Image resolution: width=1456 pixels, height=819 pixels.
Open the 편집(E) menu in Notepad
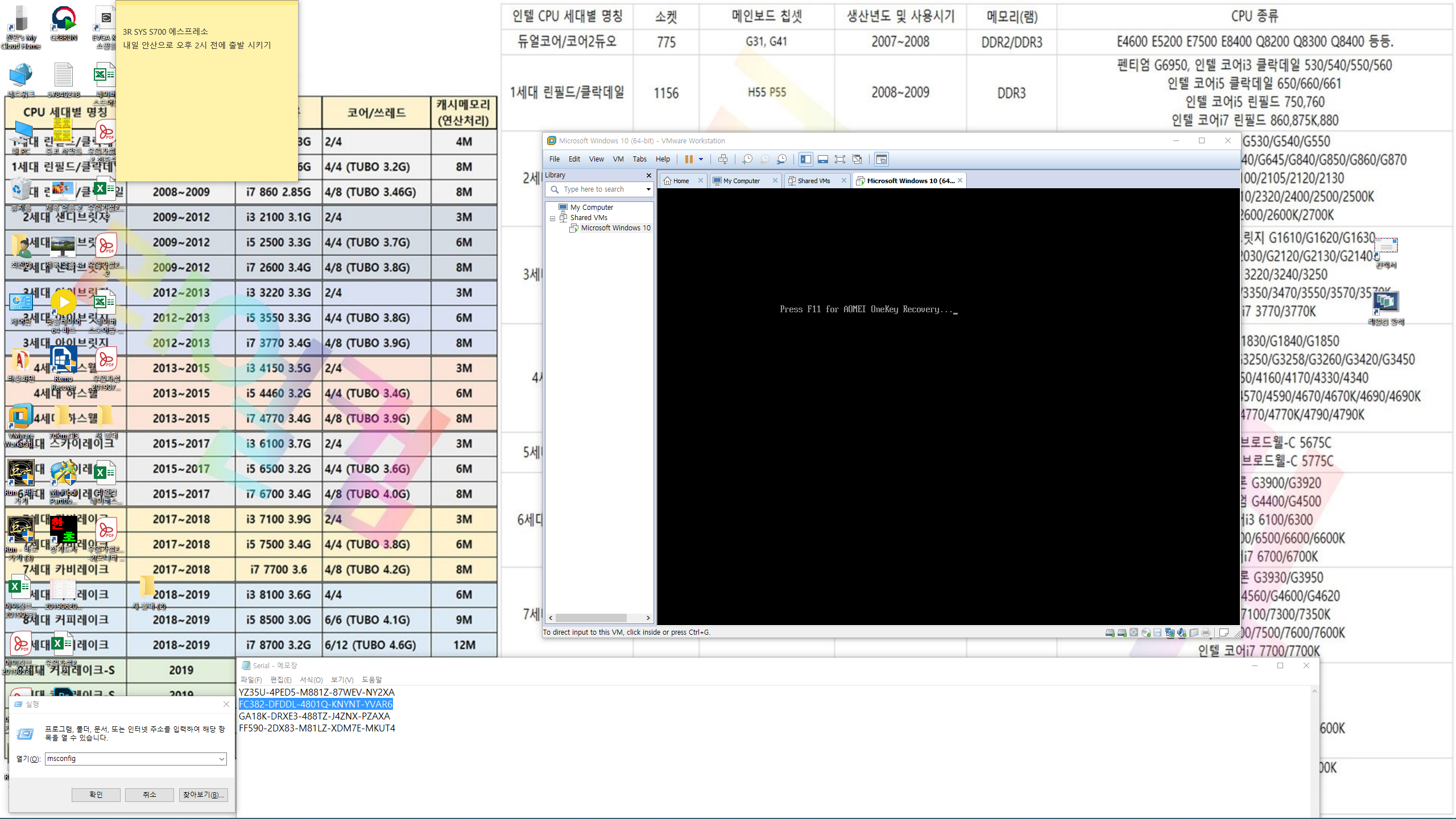pos(280,680)
